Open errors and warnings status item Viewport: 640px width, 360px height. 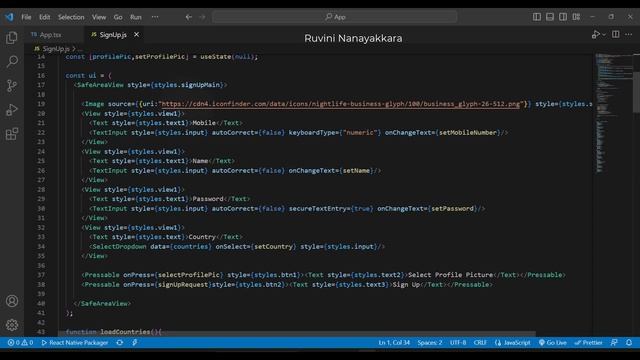[x=20, y=342]
